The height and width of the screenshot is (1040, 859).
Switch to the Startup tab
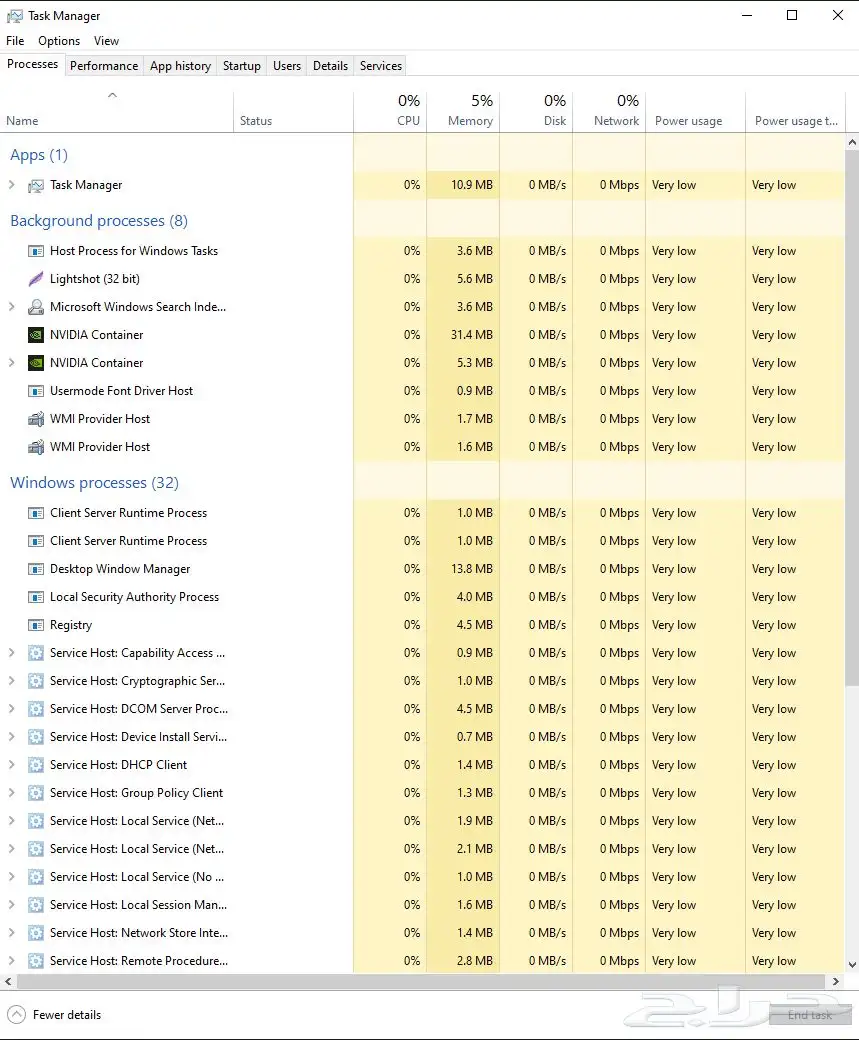tap(241, 66)
